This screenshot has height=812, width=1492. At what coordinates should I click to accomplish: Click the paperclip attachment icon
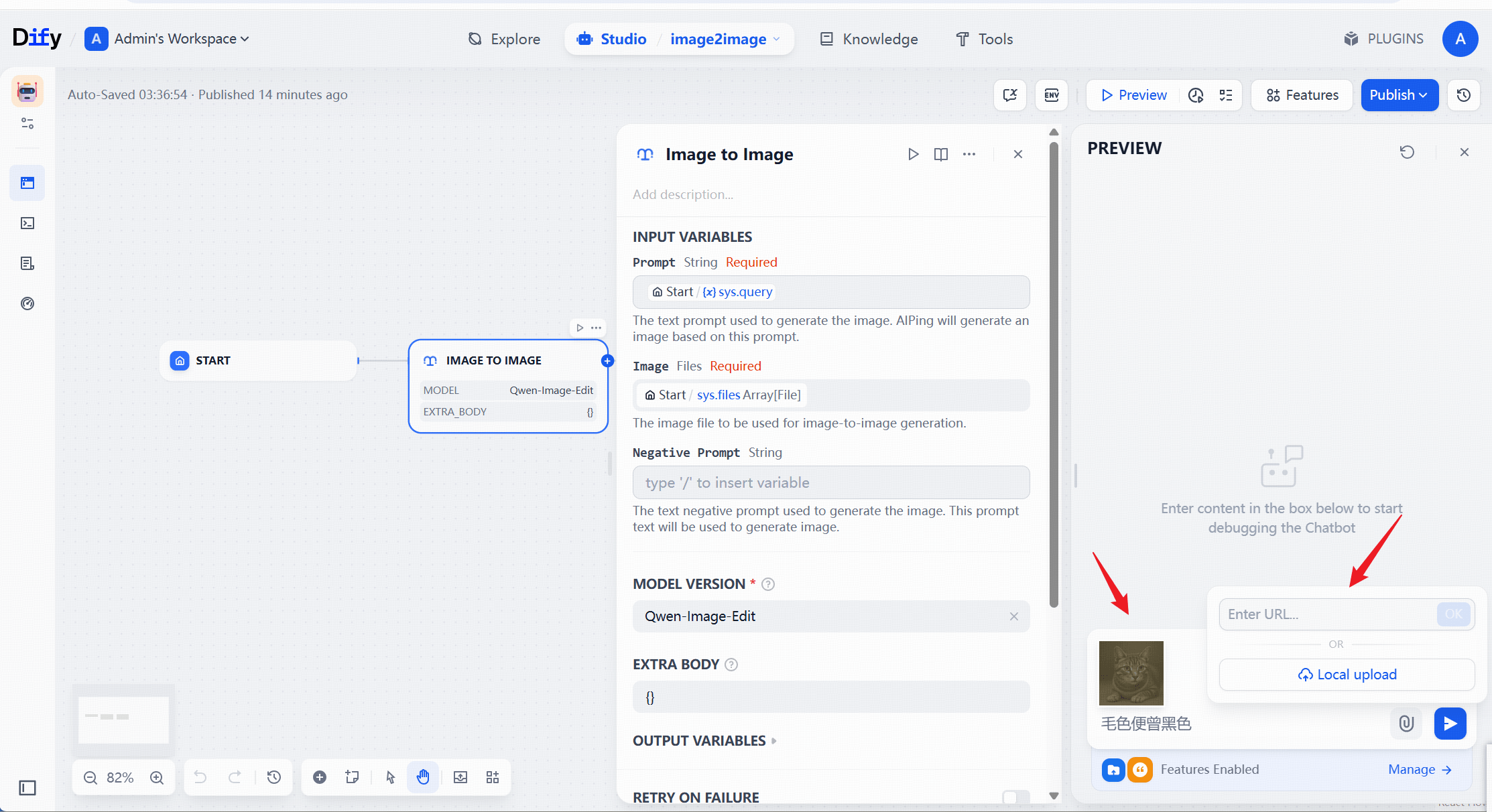tap(1406, 724)
